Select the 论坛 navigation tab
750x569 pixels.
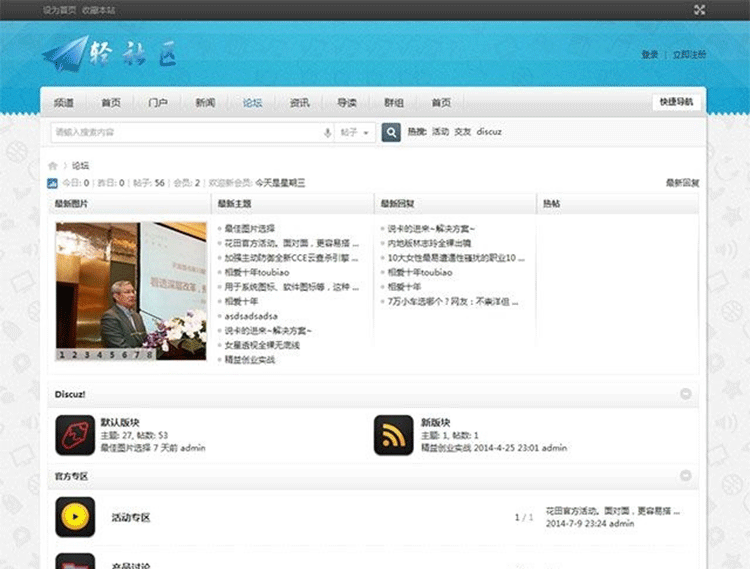click(252, 103)
